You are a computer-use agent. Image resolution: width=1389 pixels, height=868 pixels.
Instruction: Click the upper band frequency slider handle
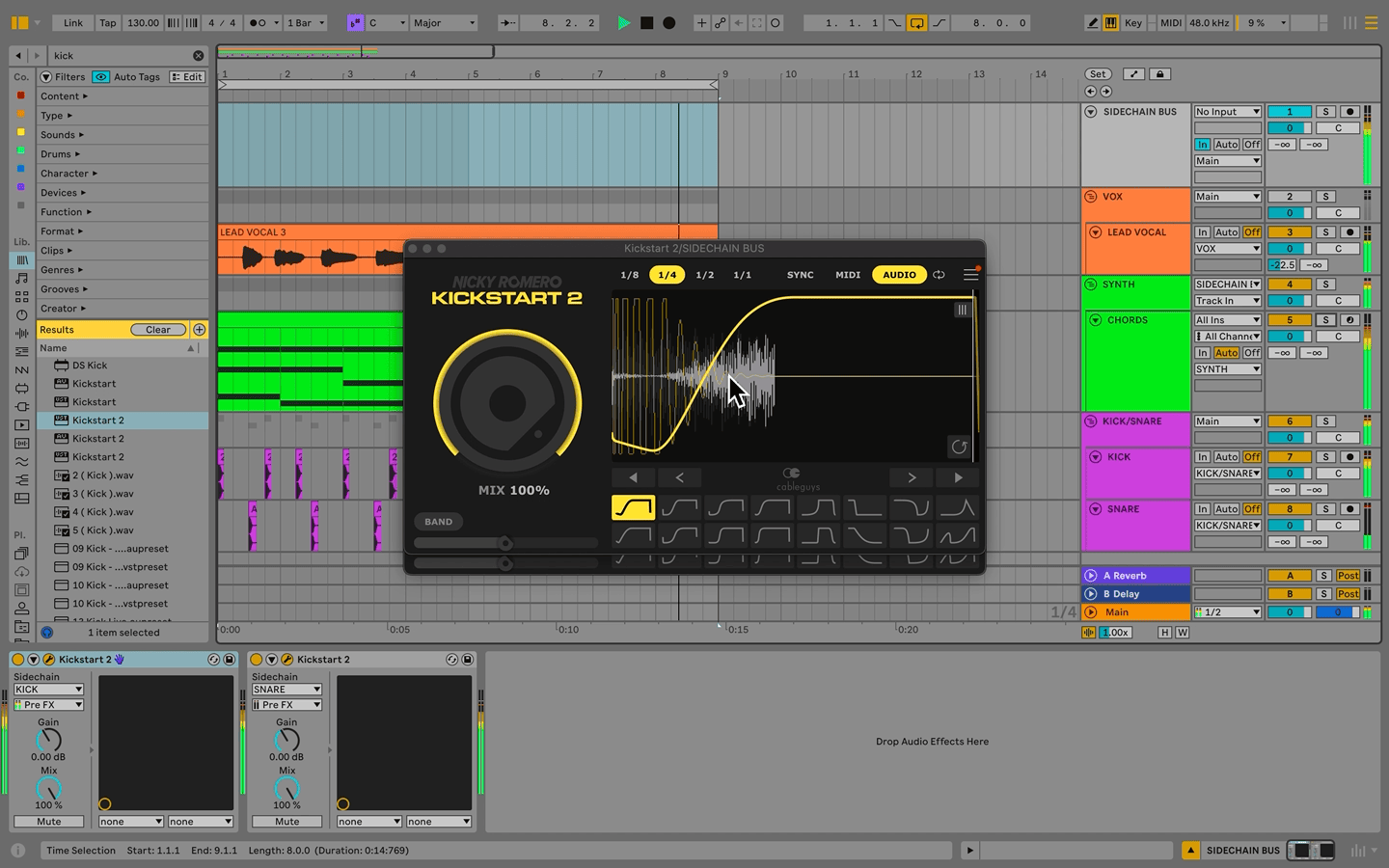point(505,543)
